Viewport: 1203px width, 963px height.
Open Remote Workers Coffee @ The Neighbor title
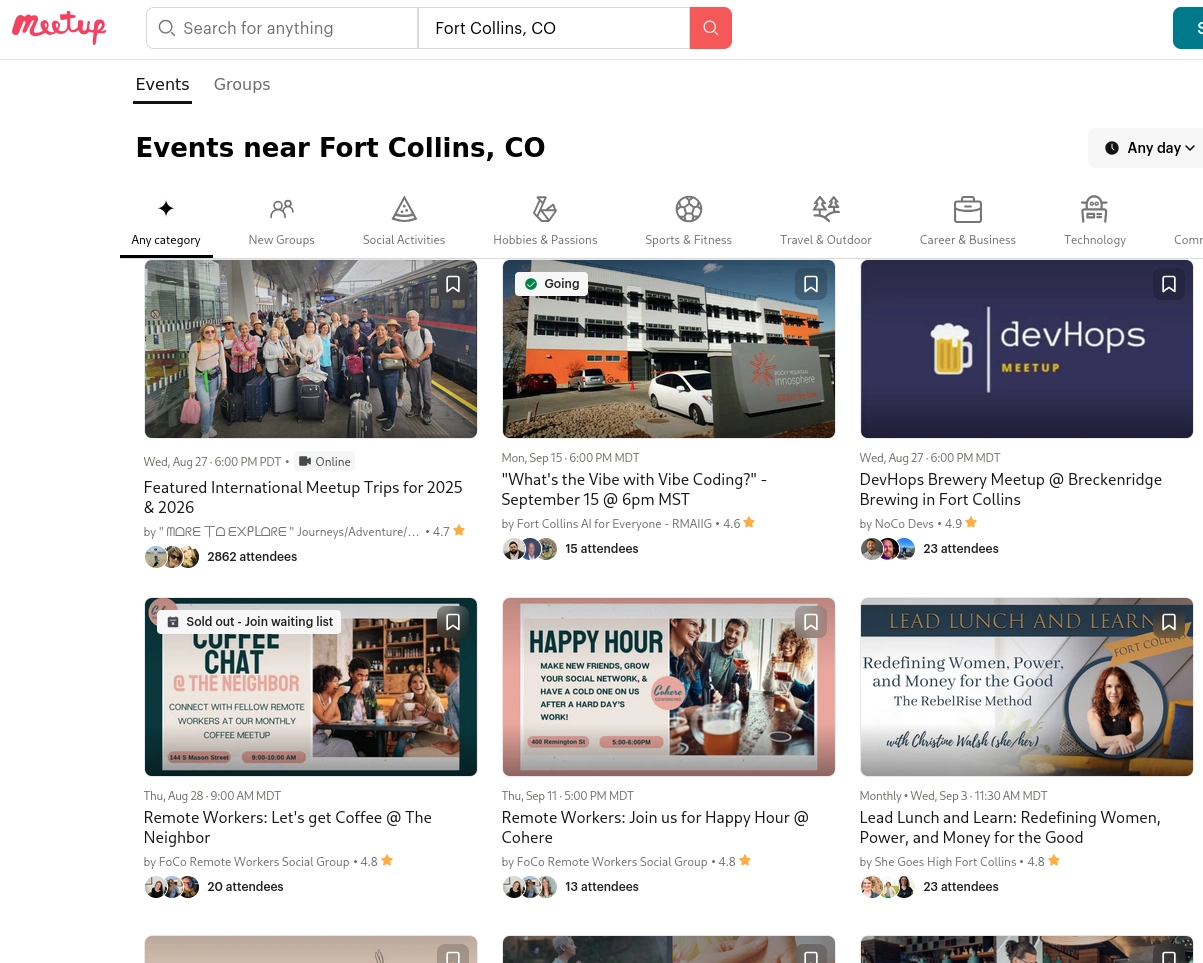tap(288, 827)
